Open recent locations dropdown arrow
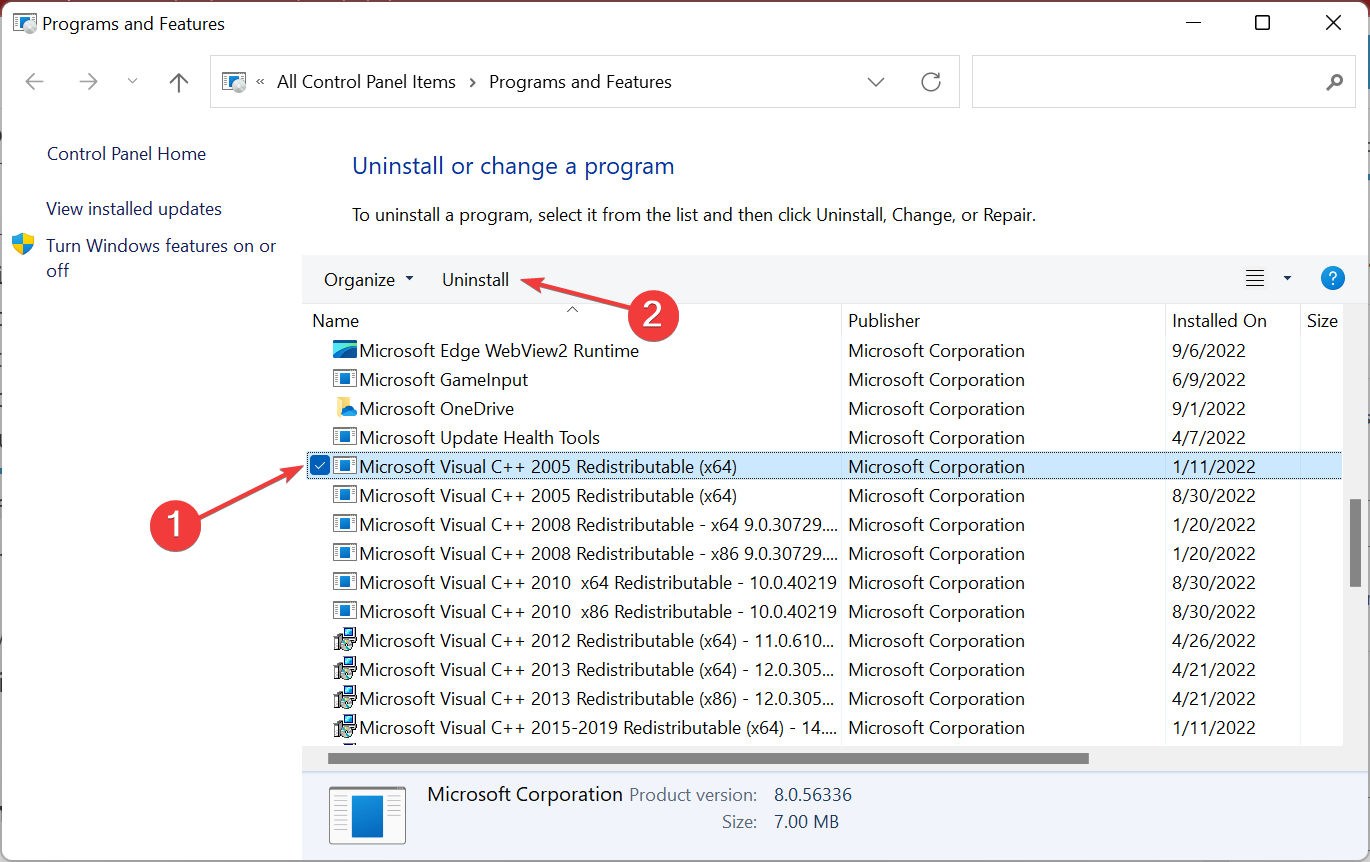The height and width of the screenshot is (862, 1370). (133, 82)
